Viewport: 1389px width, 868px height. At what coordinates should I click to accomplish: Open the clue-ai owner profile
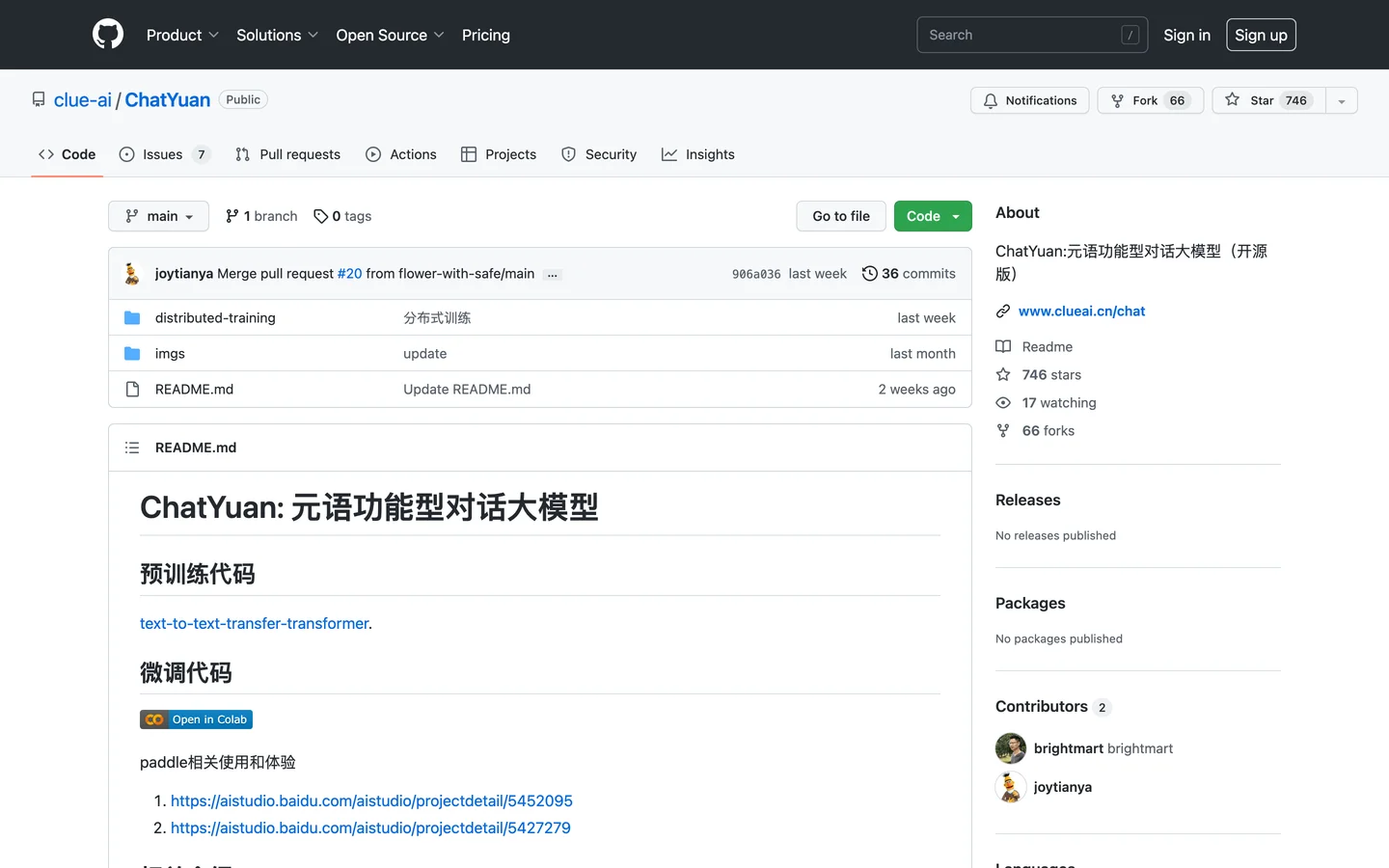(83, 100)
